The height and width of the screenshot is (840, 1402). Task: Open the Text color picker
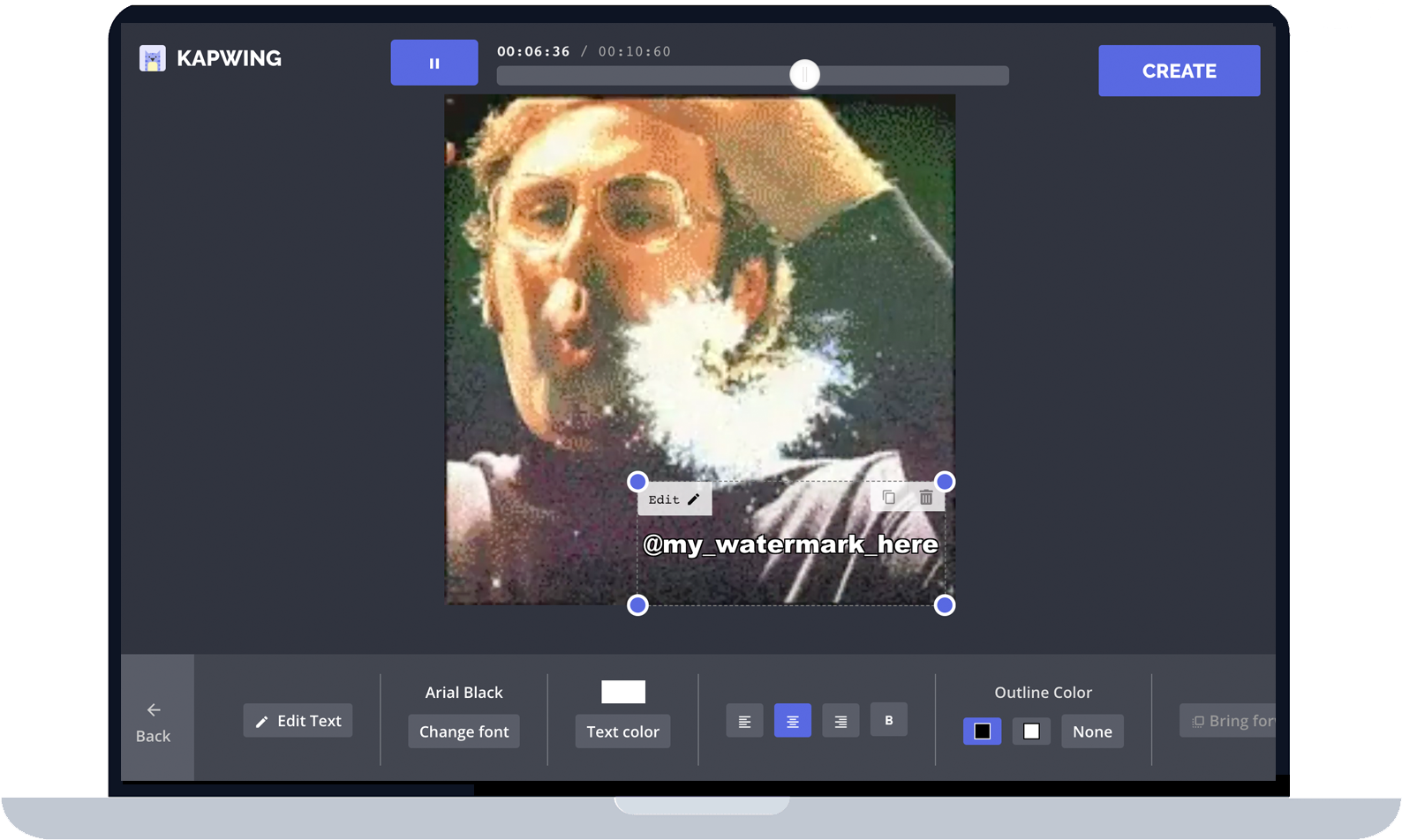pos(622,731)
